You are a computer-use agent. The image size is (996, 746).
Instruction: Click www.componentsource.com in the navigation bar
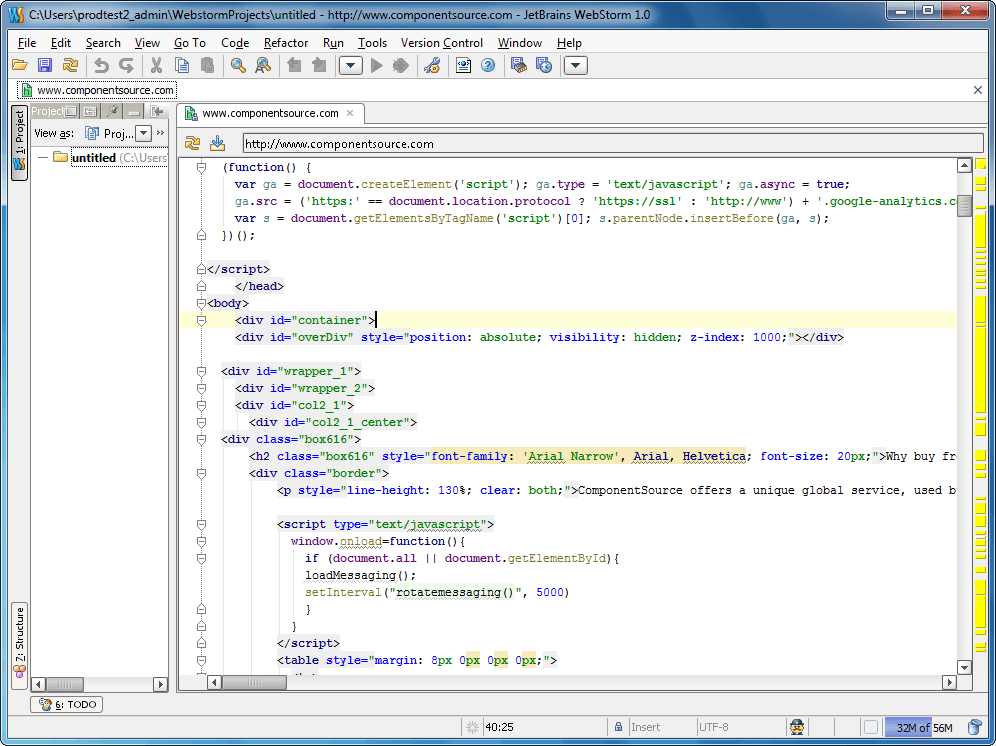97,90
